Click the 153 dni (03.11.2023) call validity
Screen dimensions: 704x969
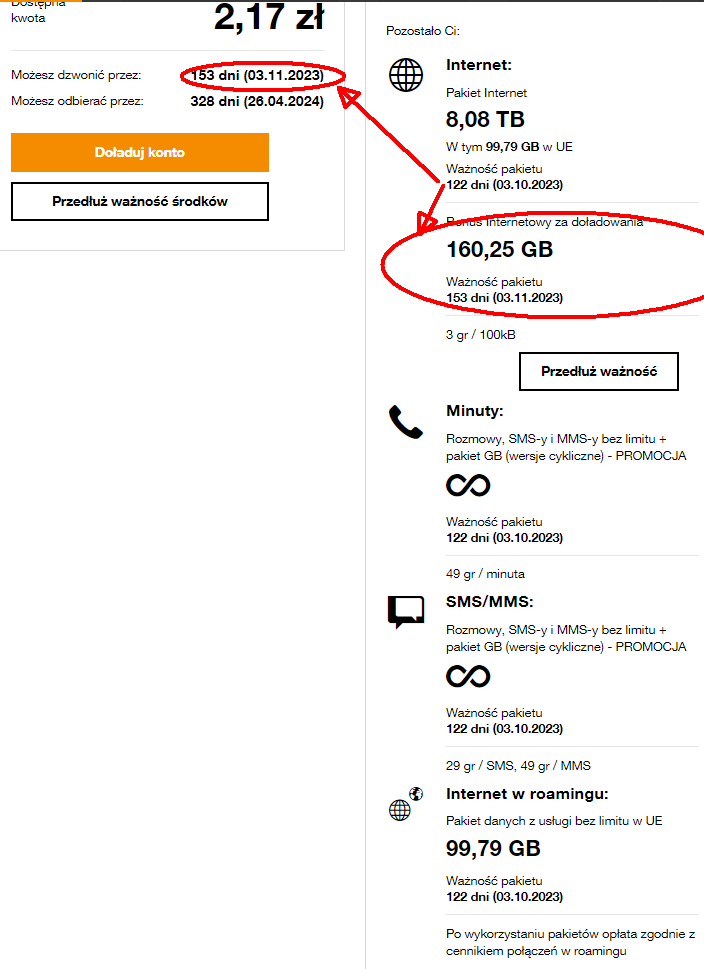click(x=257, y=75)
